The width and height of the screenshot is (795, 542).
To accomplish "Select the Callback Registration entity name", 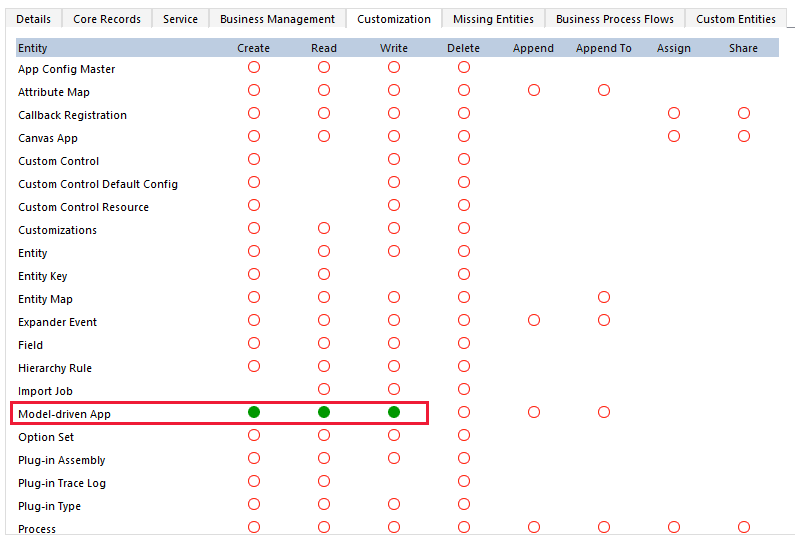I will point(73,115).
